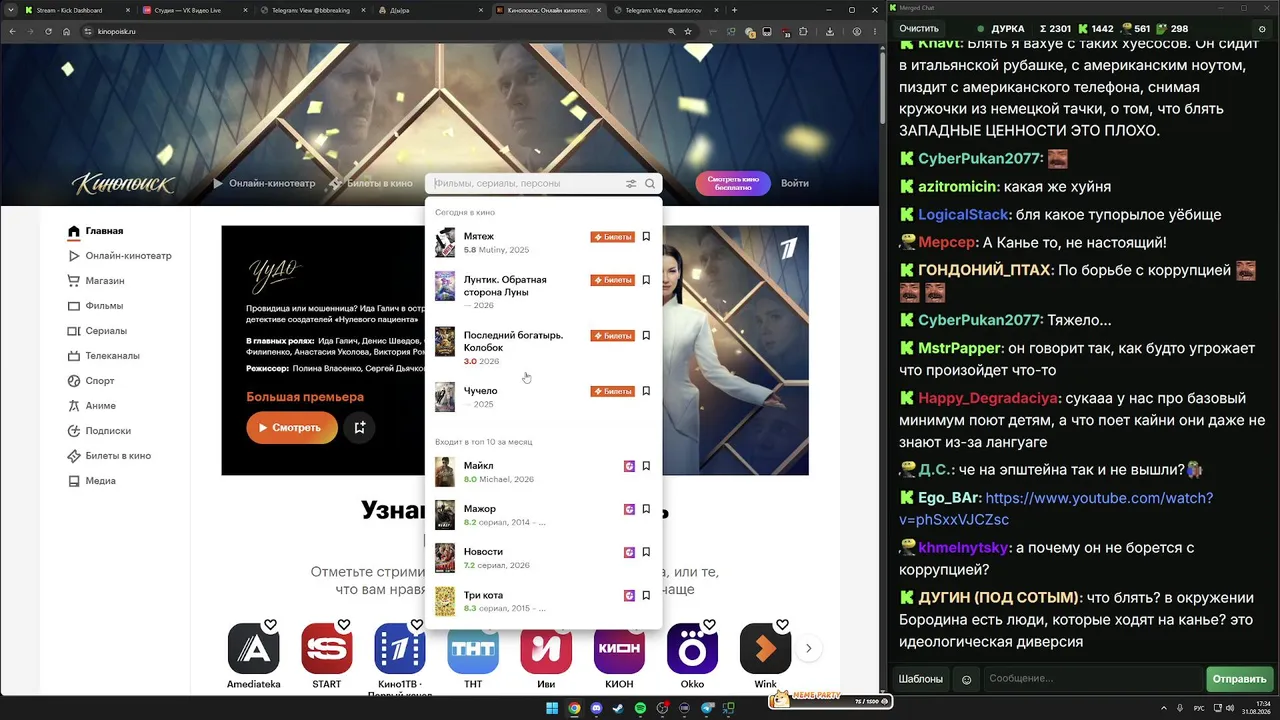Favorite the Okko service heart
The height and width of the screenshot is (720, 1280).
[709, 625]
